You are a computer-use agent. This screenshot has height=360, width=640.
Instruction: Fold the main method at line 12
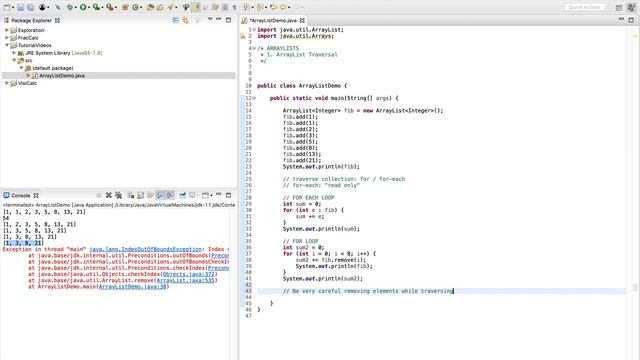254,98
